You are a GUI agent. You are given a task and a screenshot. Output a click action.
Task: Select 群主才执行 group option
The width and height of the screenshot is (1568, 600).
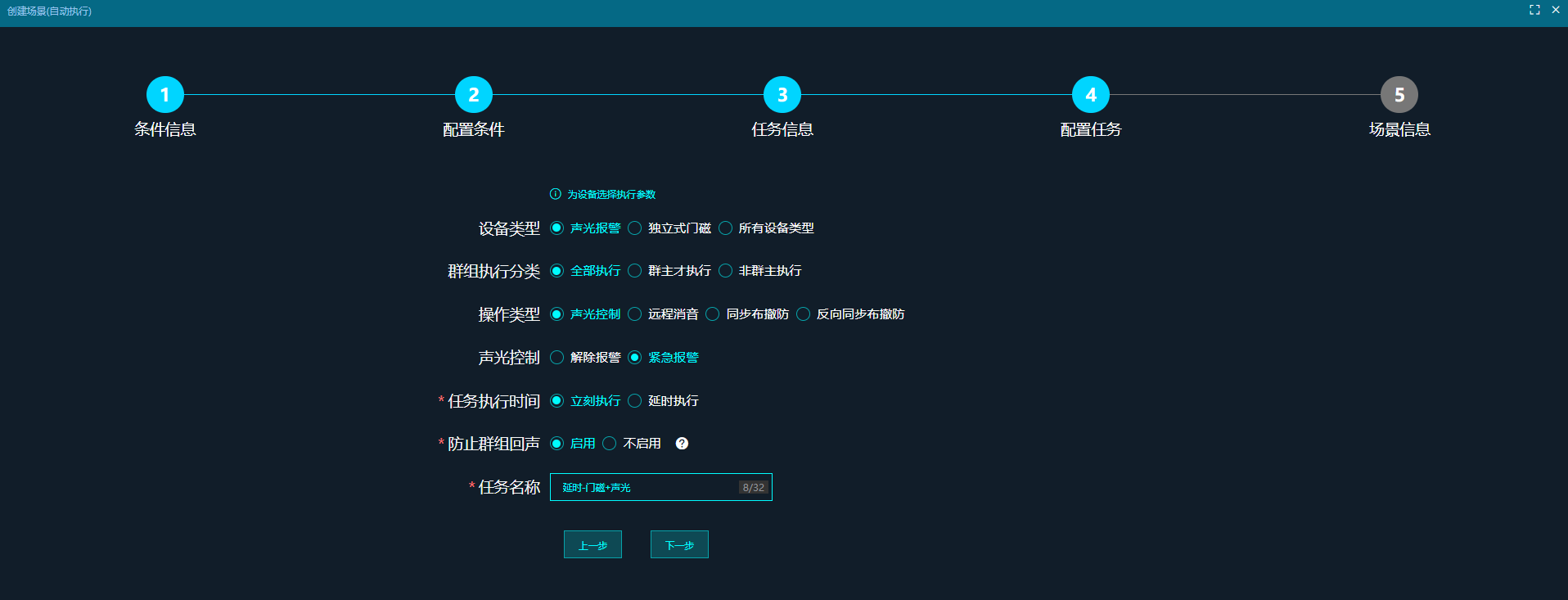tap(635, 271)
